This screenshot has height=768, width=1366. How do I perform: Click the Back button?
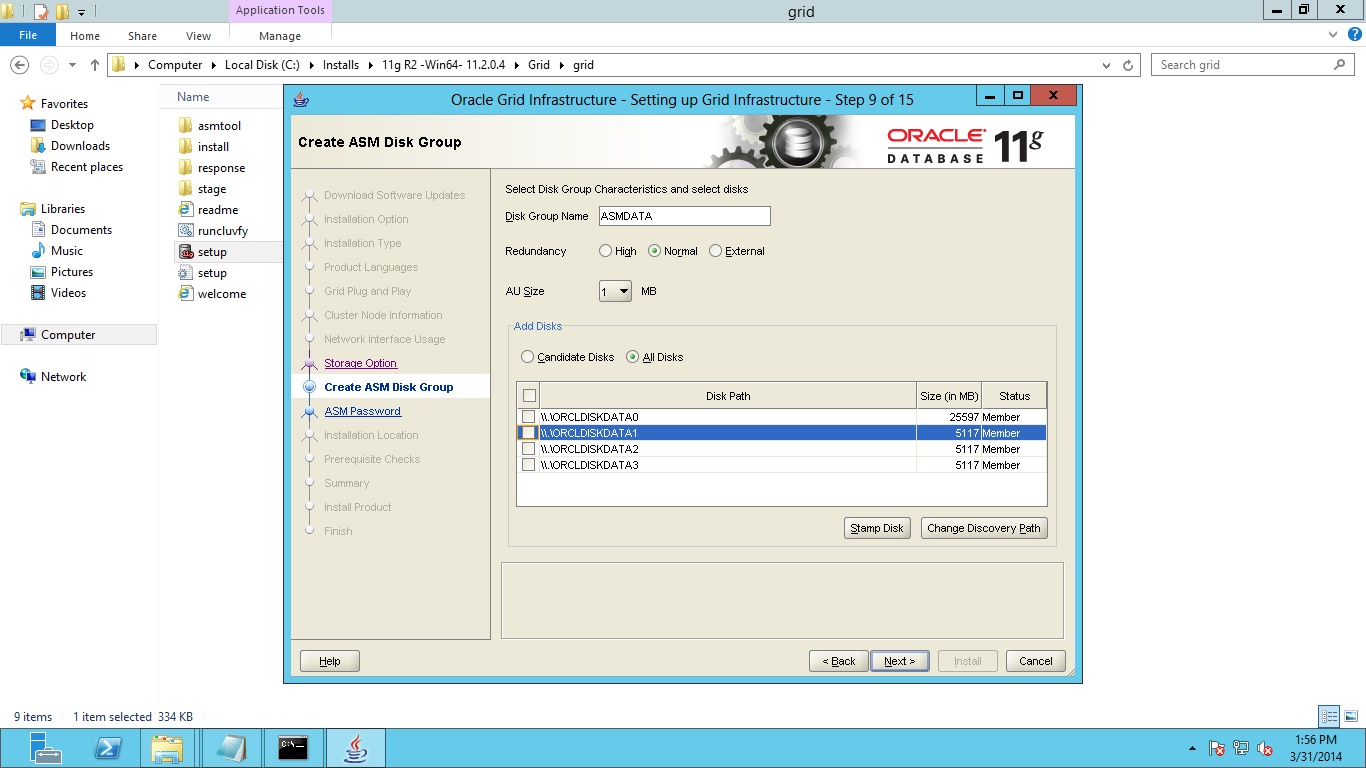(x=839, y=661)
